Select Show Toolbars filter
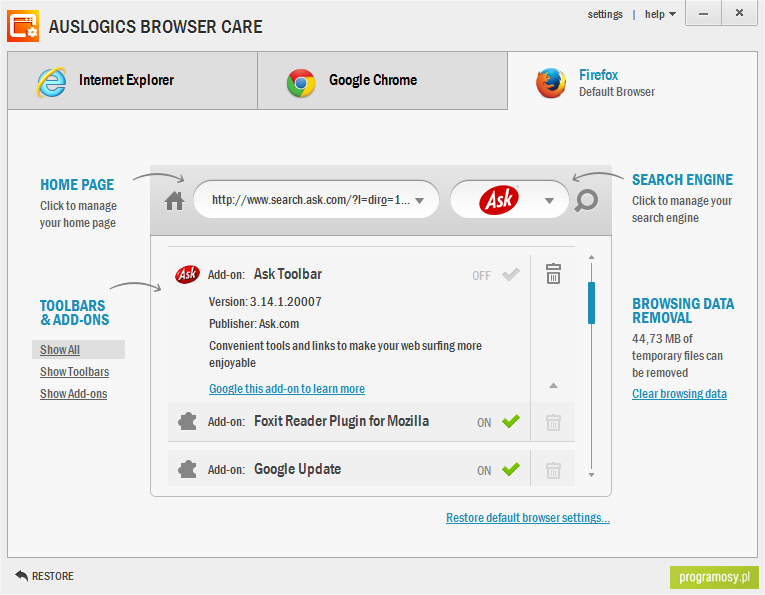The image size is (765, 595). 75,372
